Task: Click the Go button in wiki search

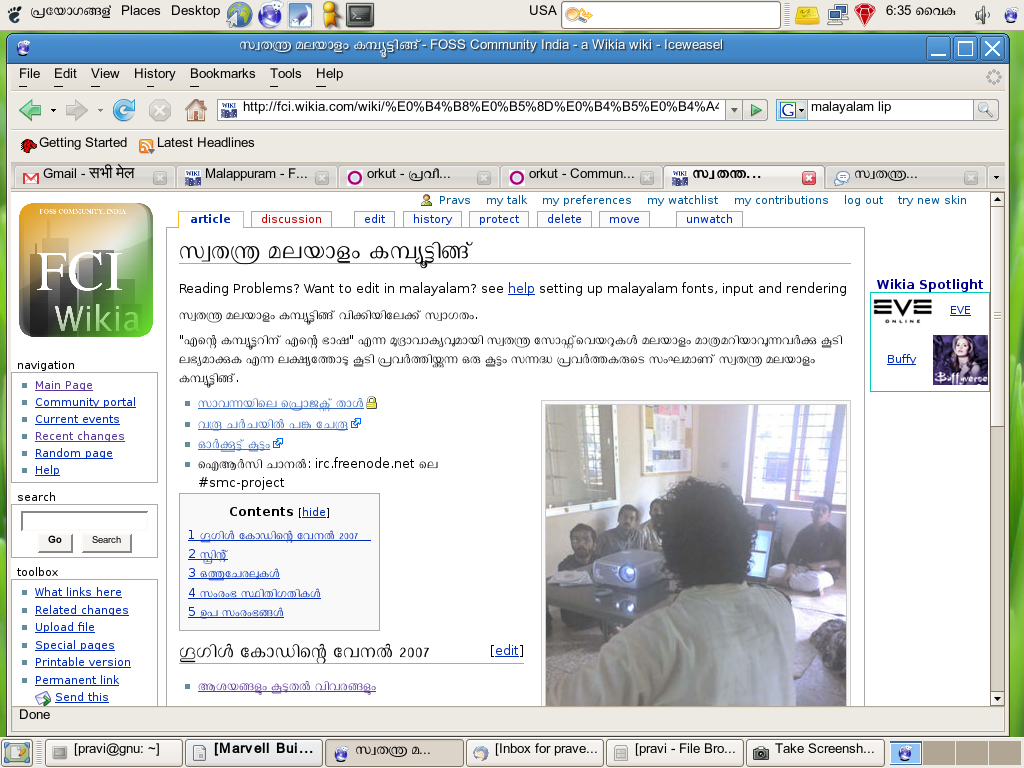Action: point(55,540)
